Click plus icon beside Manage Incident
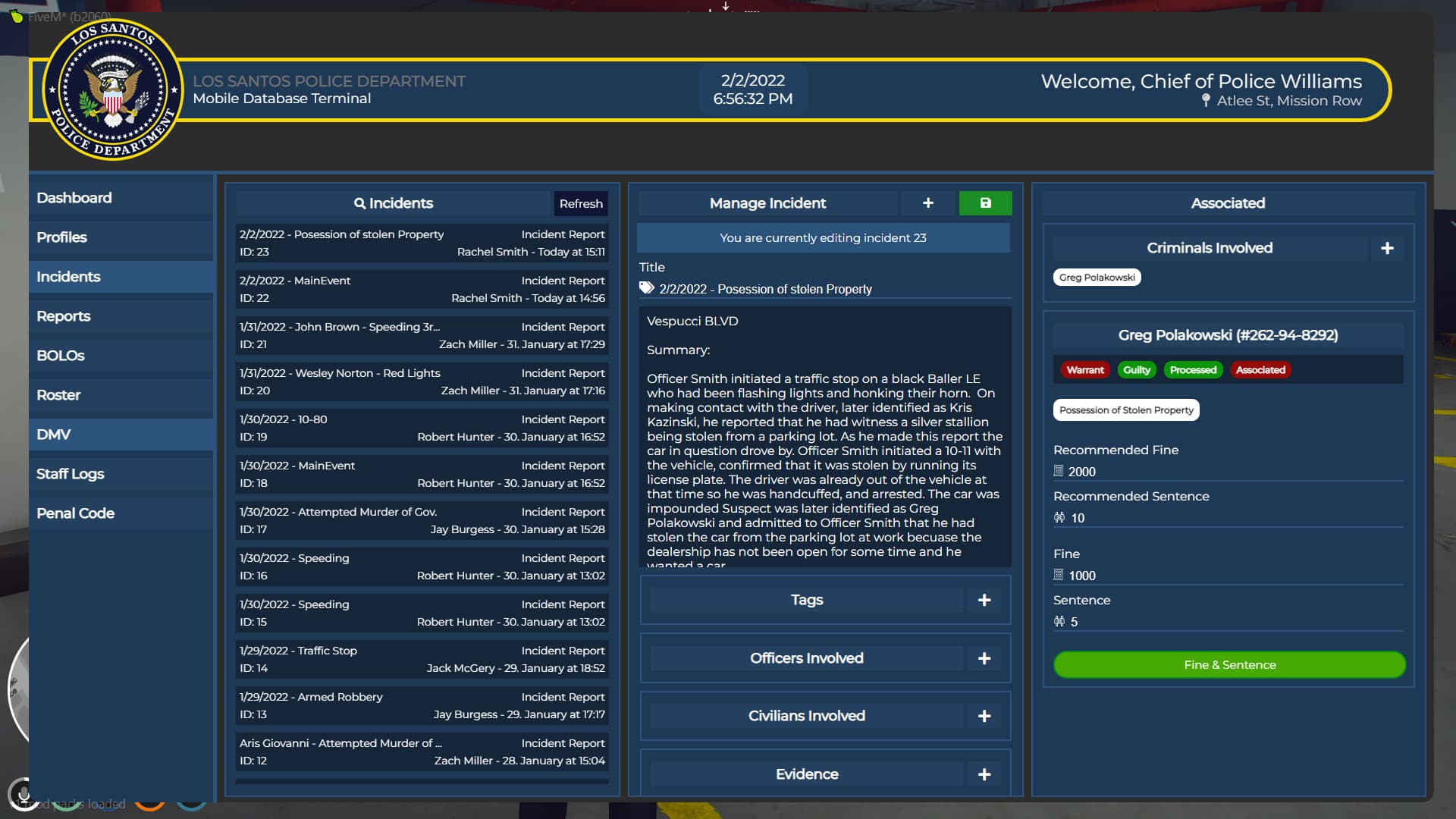Screen dimensions: 1456x819 click(x=927, y=203)
